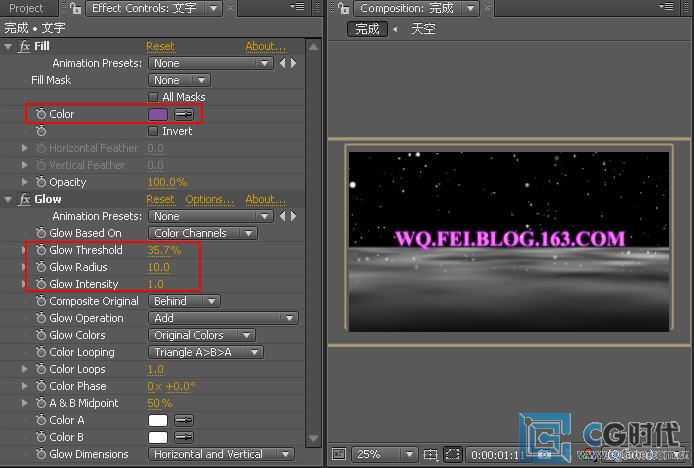Toggle the Color Loops stopwatch
The width and height of the screenshot is (694, 468).
point(41,369)
